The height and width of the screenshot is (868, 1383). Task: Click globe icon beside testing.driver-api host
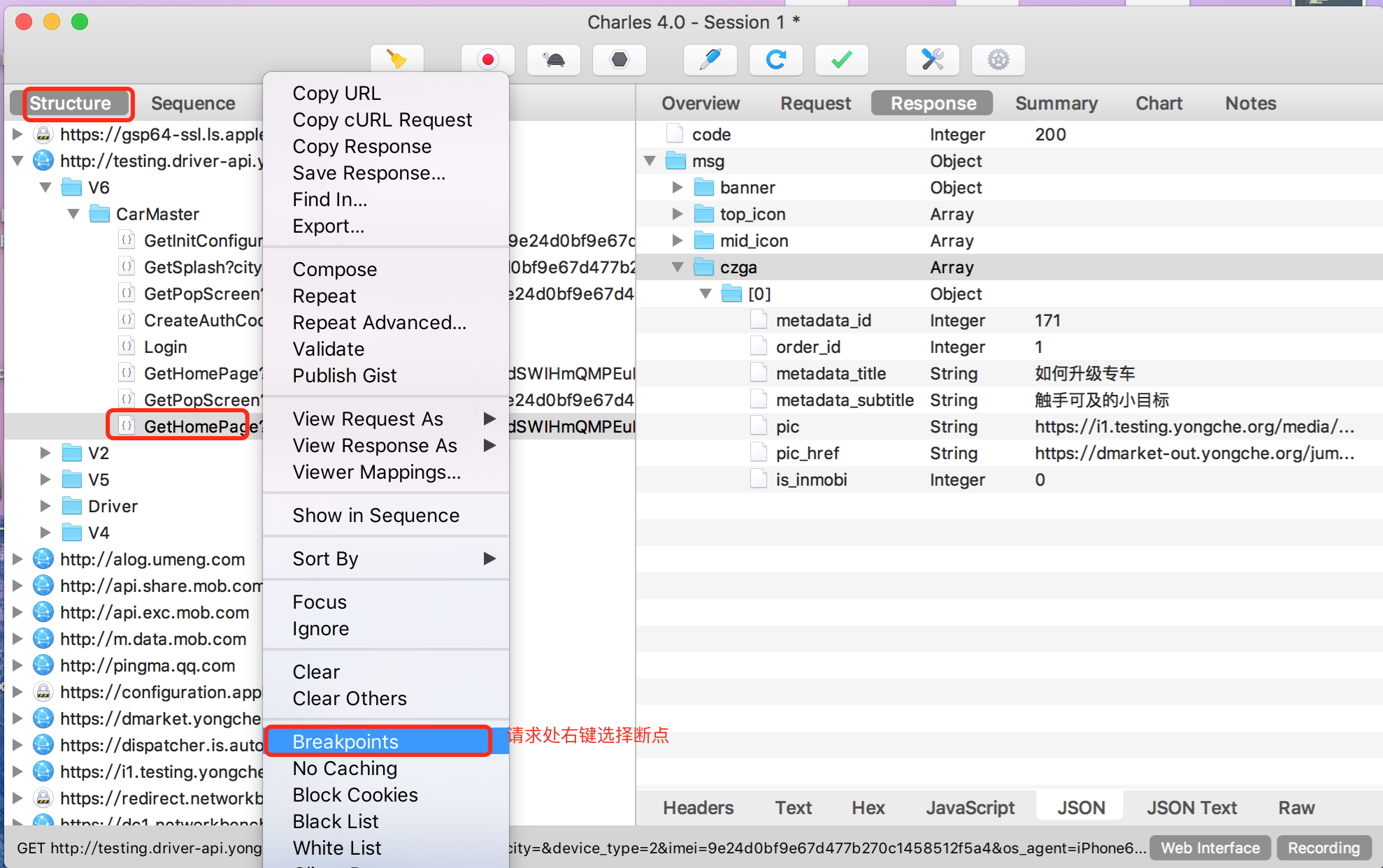point(43,160)
